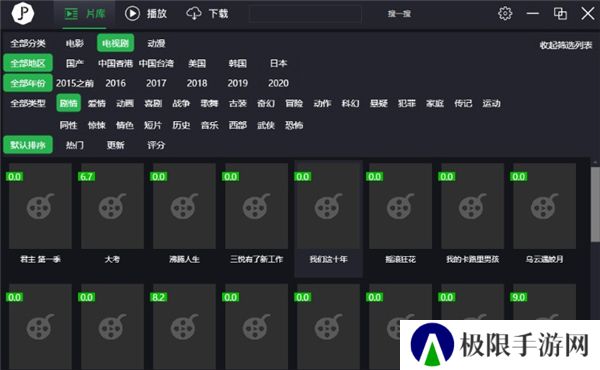
Task: Filter by year 2018
Action: (197, 83)
